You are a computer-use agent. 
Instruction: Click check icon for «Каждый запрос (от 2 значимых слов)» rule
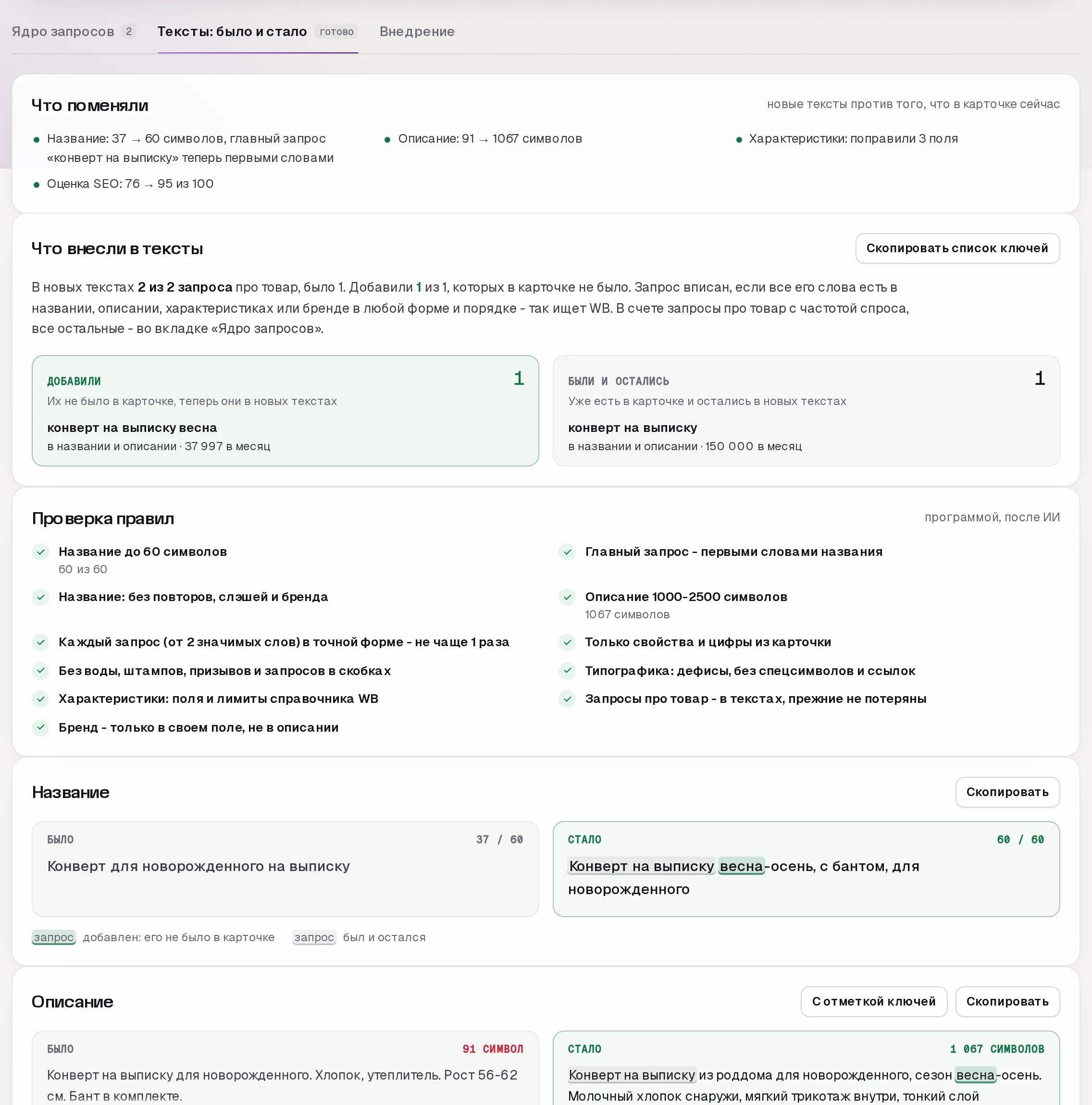[41, 642]
